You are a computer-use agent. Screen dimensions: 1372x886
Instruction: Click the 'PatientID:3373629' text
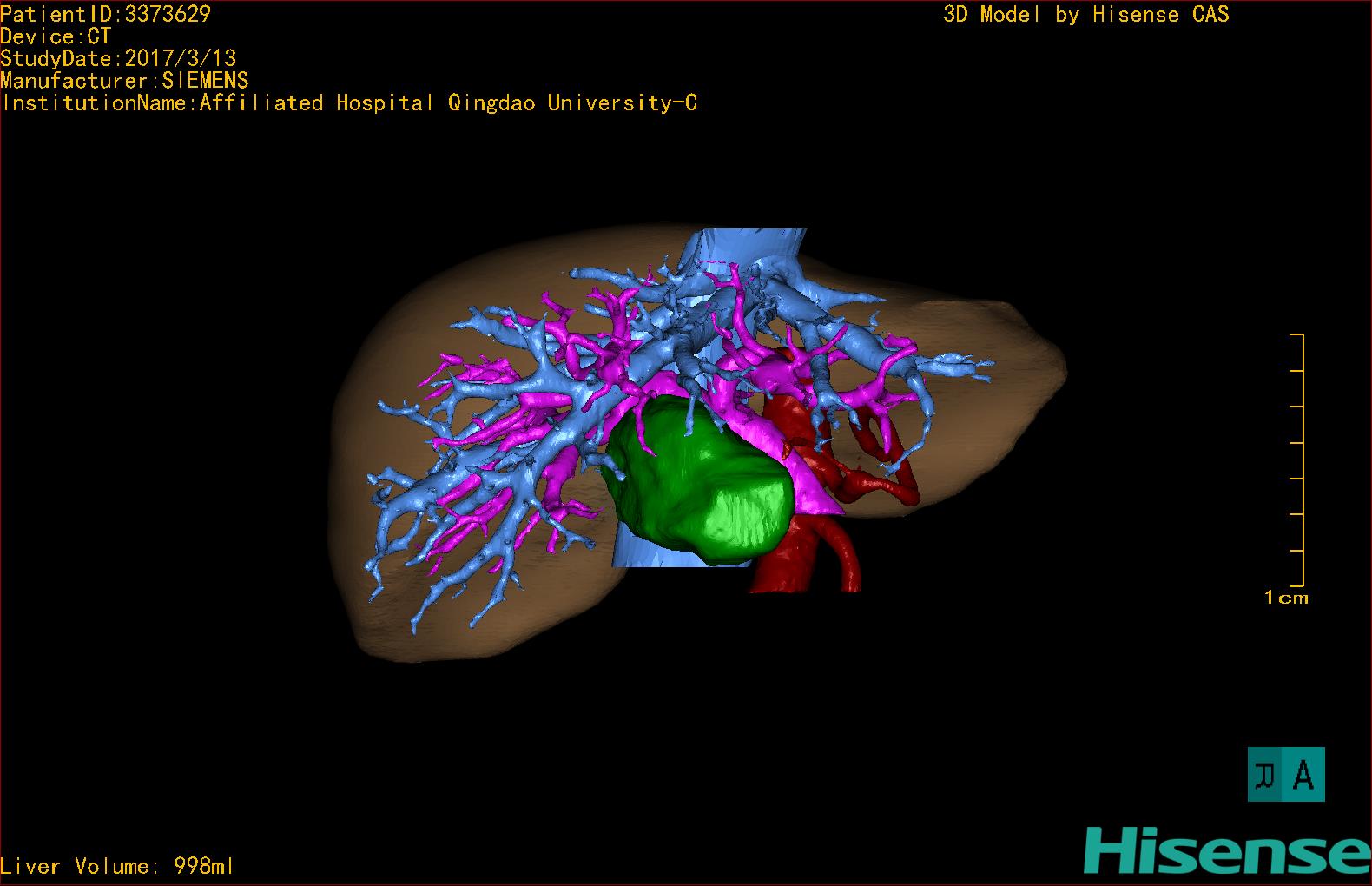pyautogui.click(x=106, y=14)
